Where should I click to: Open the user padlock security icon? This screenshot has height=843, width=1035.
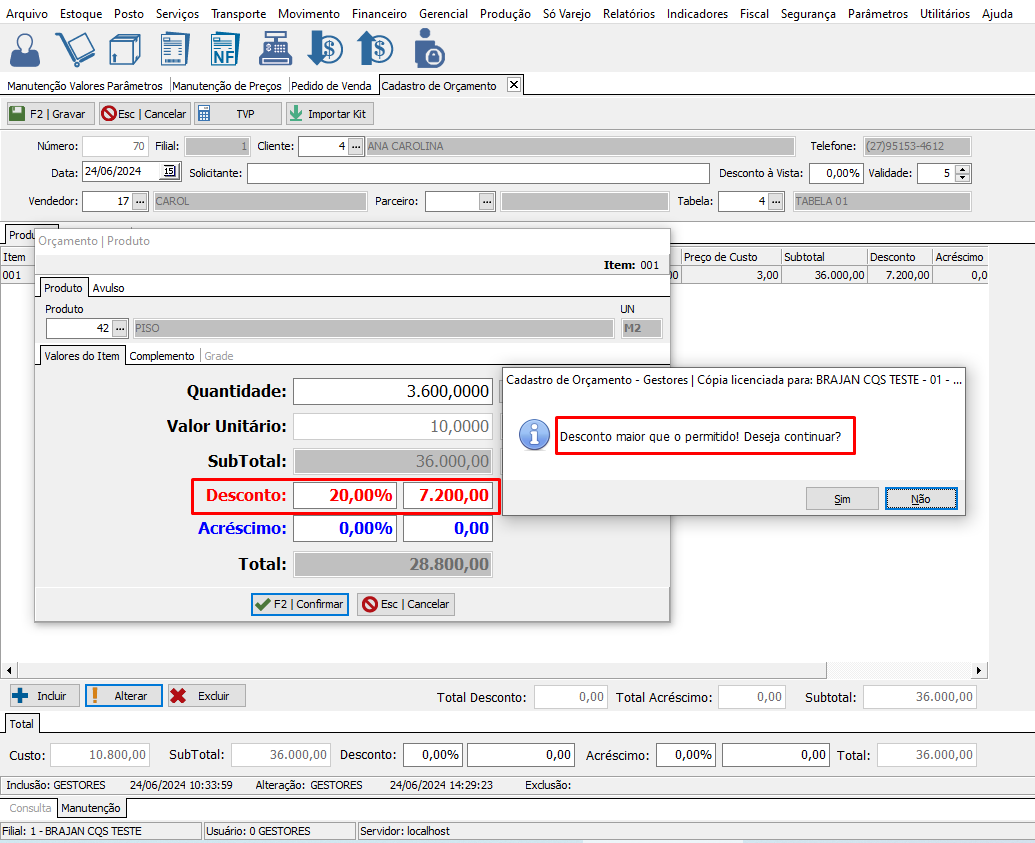(428, 48)
